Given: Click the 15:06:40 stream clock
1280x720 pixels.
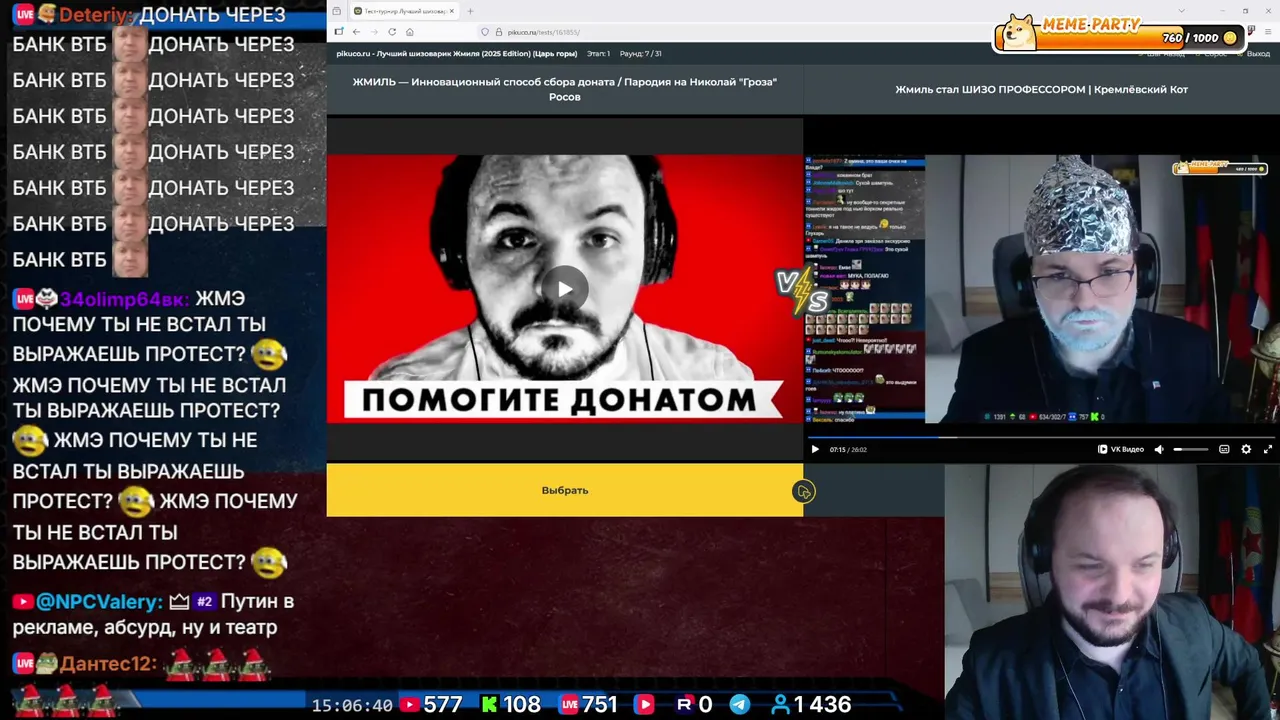Looking at the screenshot, I should click(352, 705).
